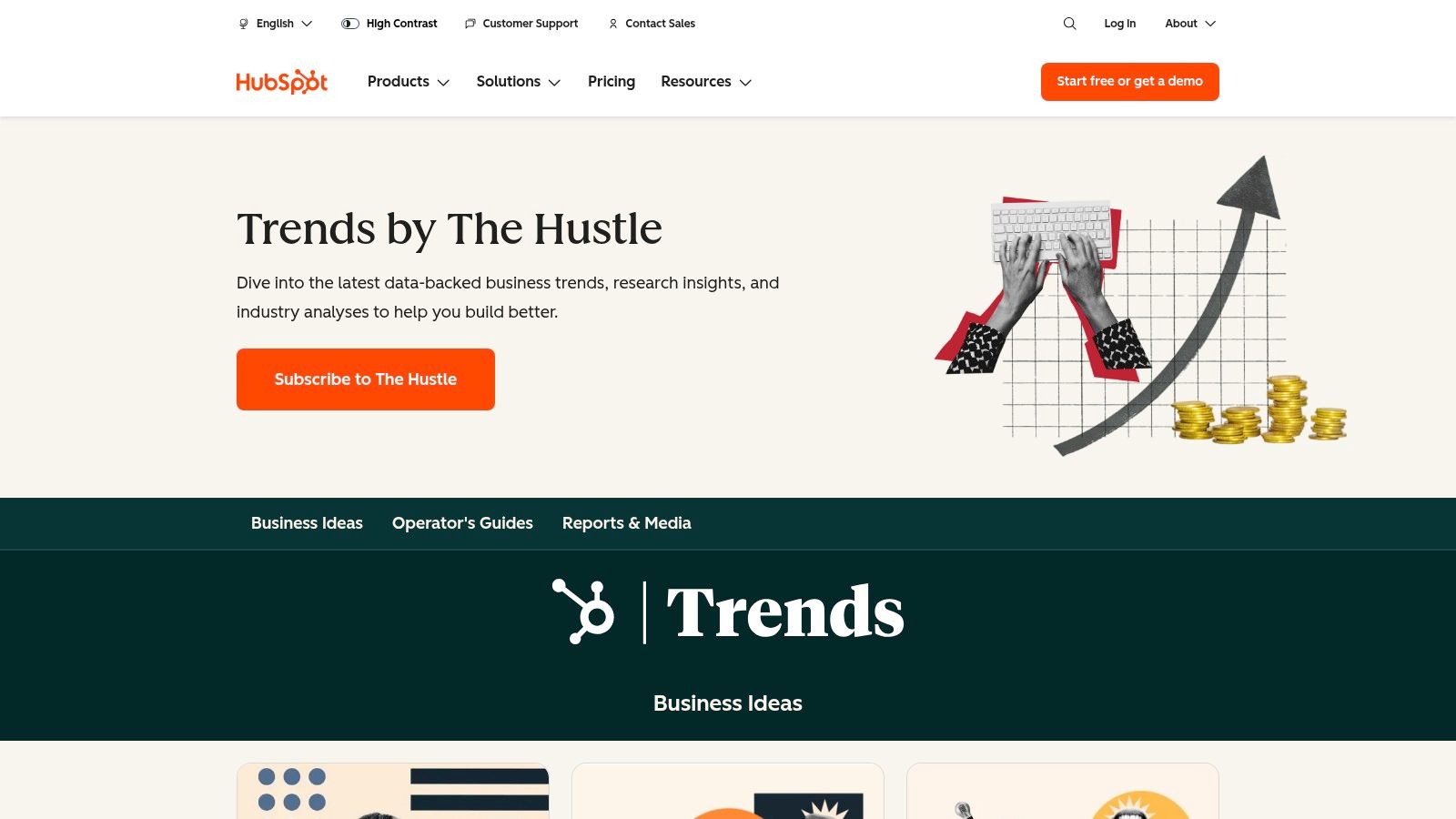Click the keyboard and growth chart illustration

click(x=1141, y=306)
